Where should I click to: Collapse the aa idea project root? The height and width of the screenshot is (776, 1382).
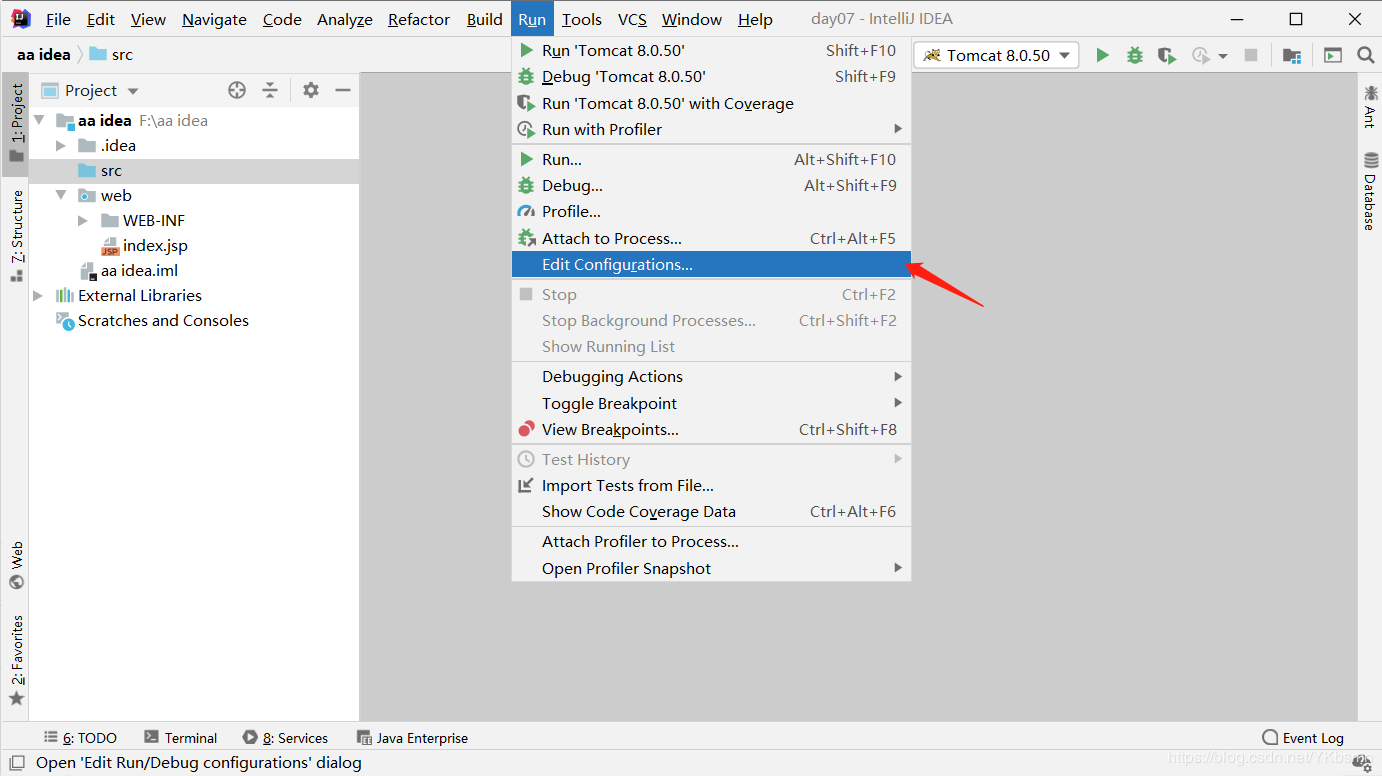(39, 120)
